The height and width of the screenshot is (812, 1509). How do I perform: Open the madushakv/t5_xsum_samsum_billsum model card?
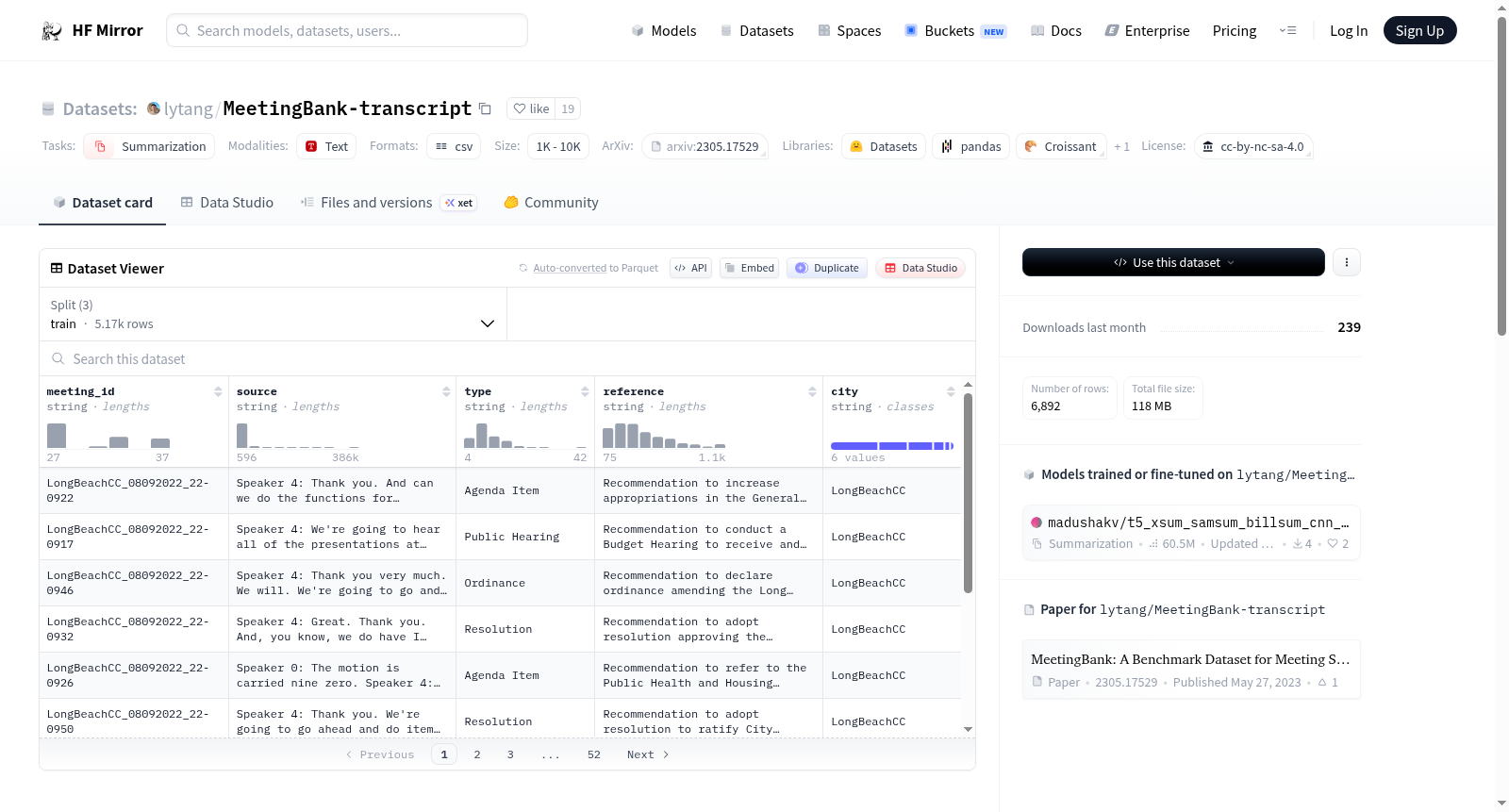(1191, 532)
